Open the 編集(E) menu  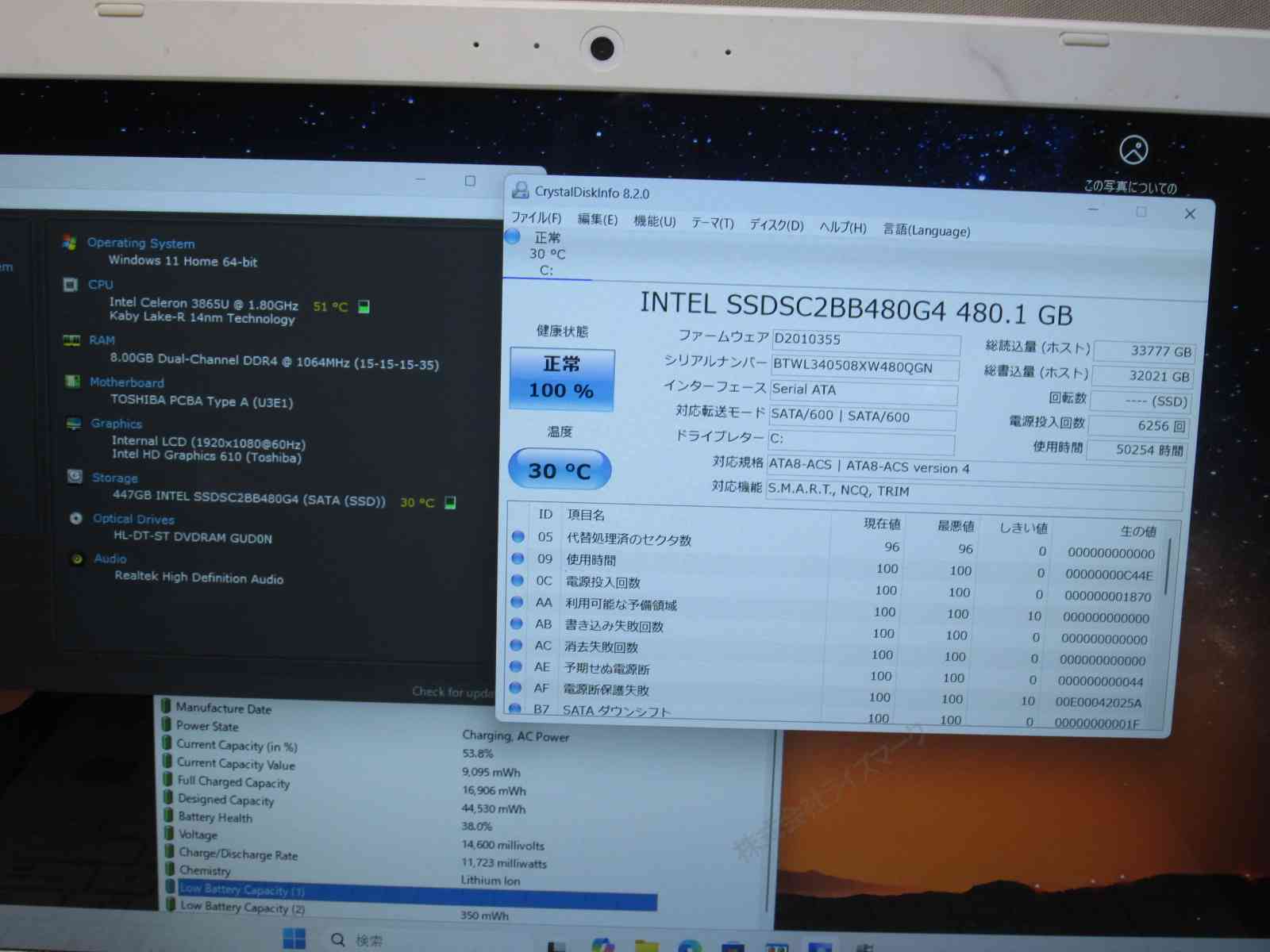point(598,219)
